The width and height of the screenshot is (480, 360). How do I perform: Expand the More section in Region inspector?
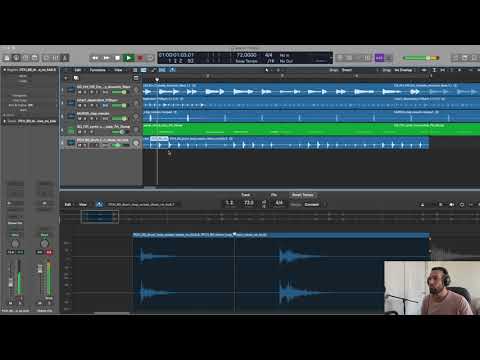coord(4,115)
